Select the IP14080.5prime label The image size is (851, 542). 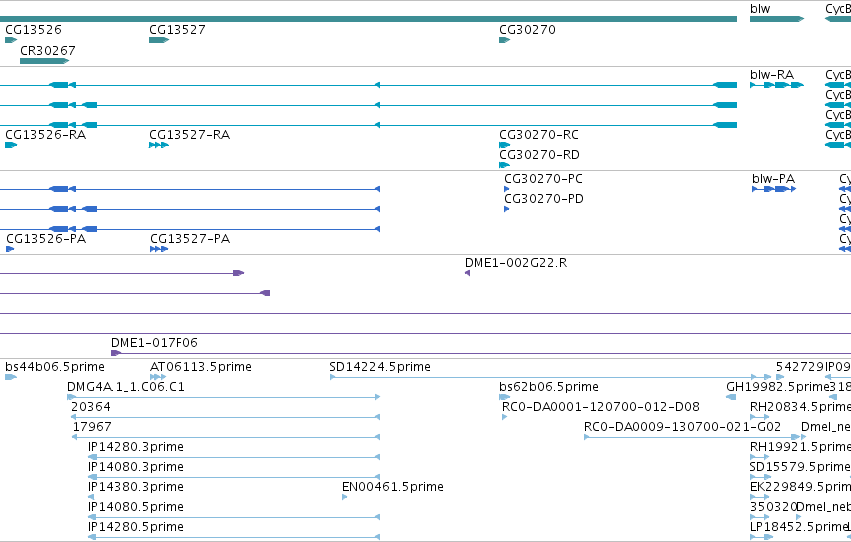point(136,507)
